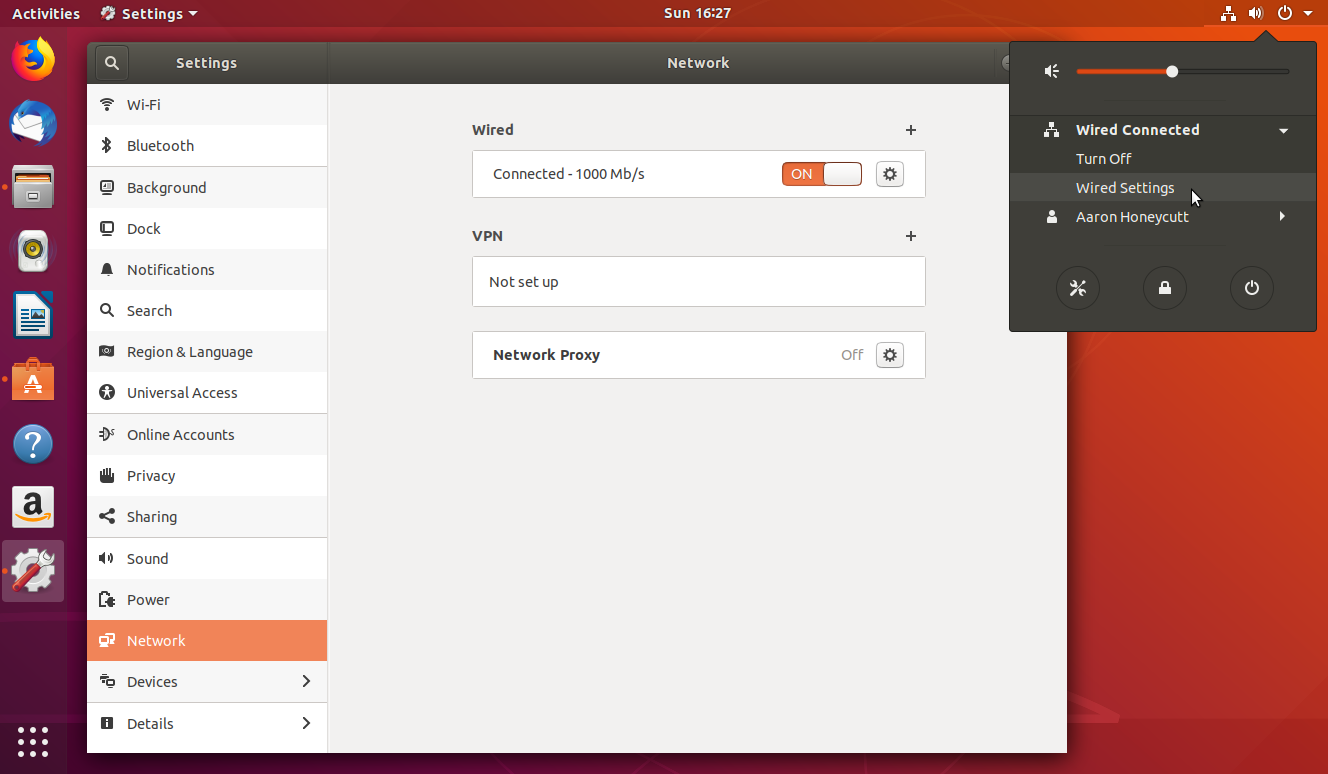Open system settings from the session menu
Image resolution: width=1328 pixels, height=774 pixels.
coord(1077,288)
